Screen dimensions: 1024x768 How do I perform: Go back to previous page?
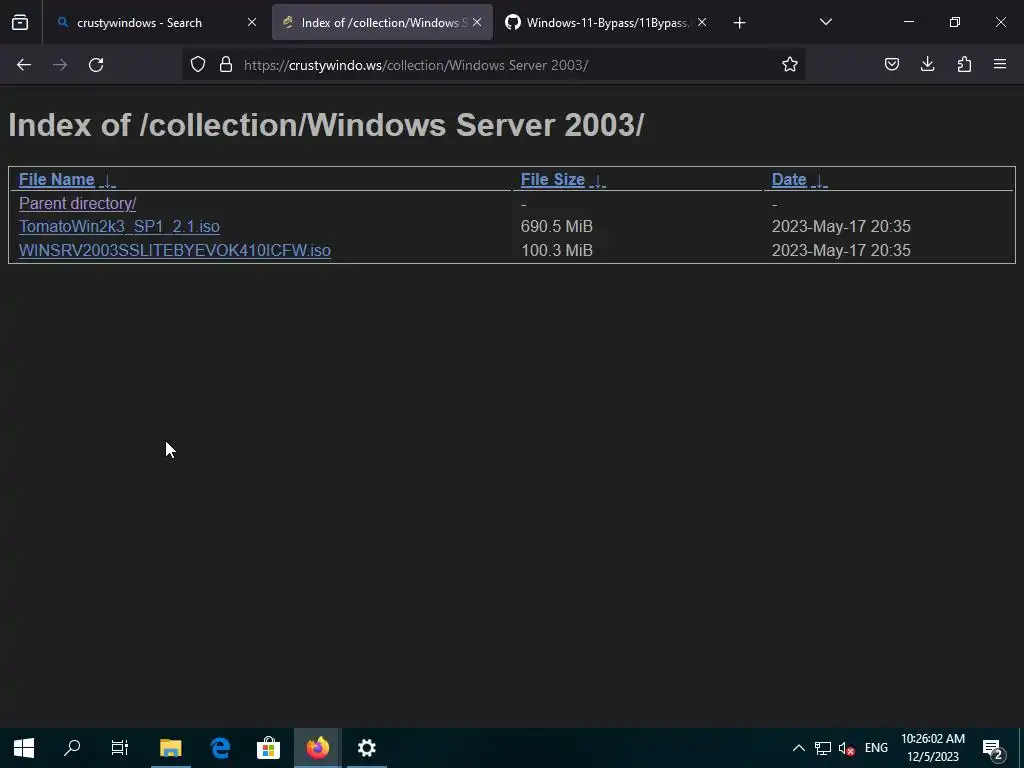click(24, 65)
